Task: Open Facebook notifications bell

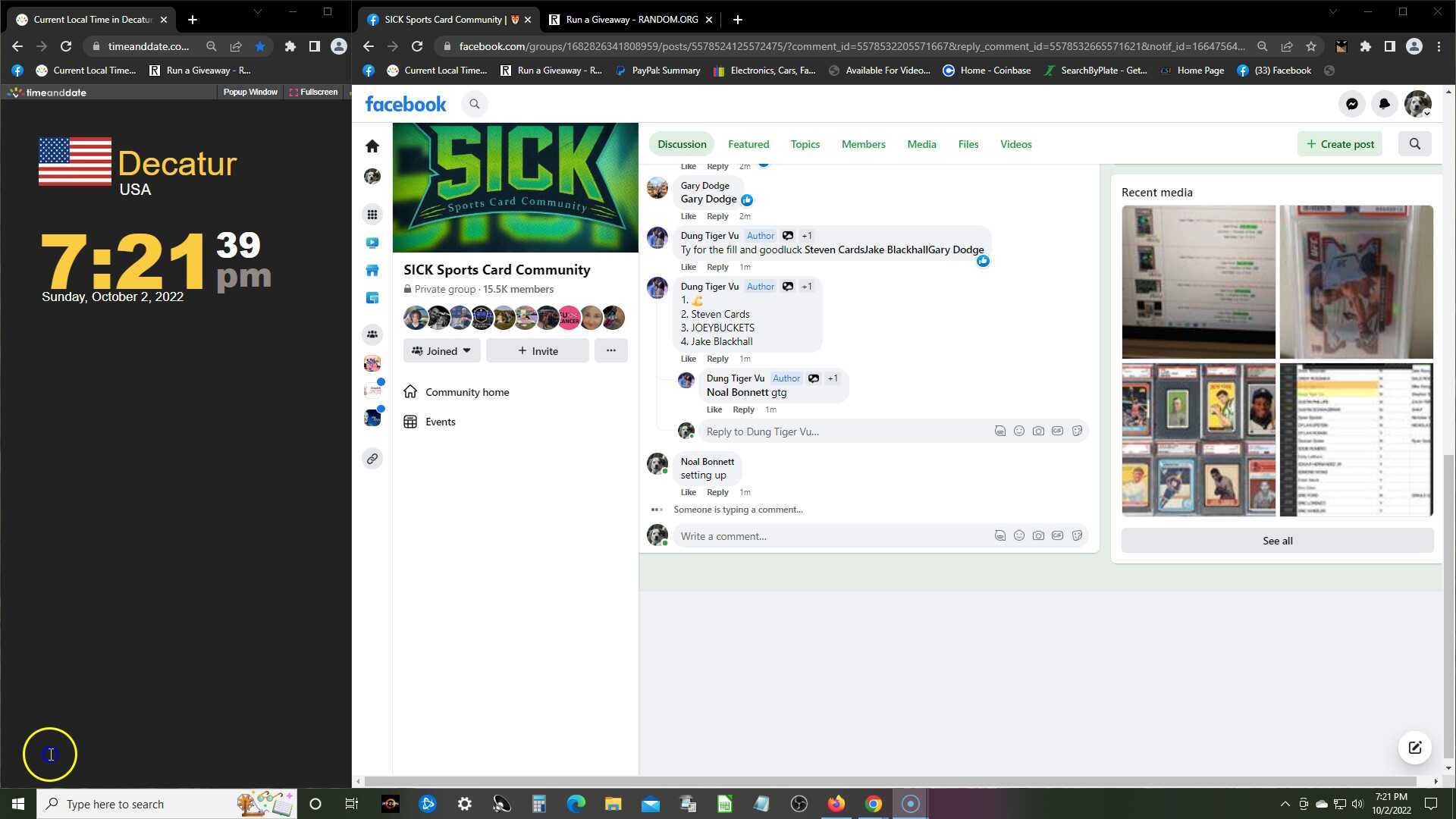Action: coord(1384,104)
